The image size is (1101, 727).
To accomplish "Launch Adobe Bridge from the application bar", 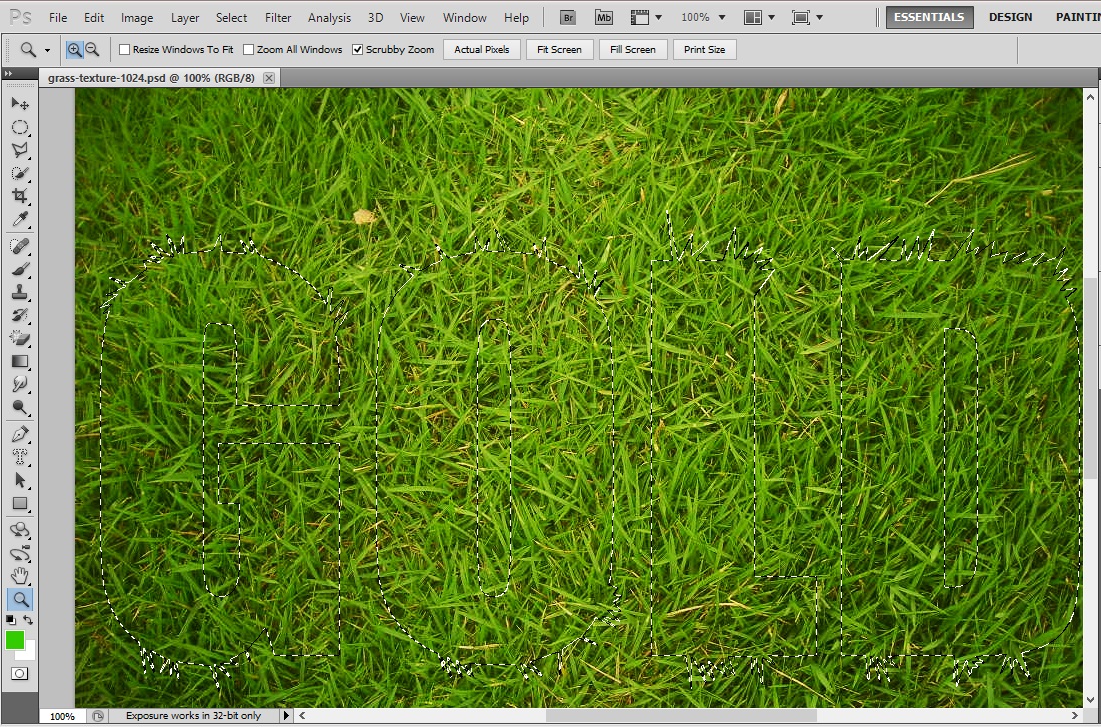I will pyautogui.click(x=566, y=17).
